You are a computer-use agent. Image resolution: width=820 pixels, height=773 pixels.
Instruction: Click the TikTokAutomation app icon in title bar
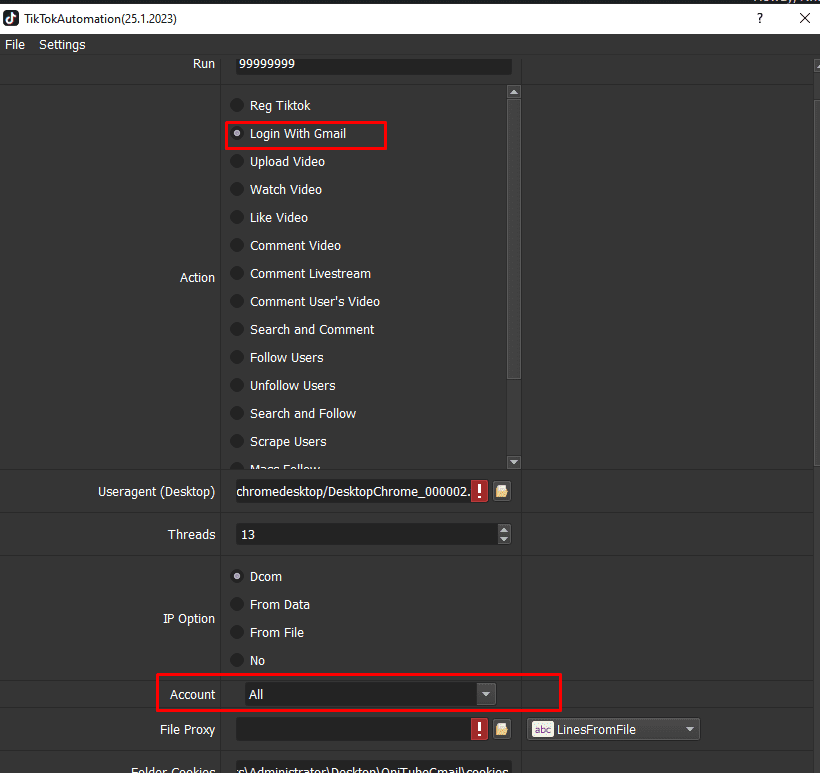pos(11,18)
